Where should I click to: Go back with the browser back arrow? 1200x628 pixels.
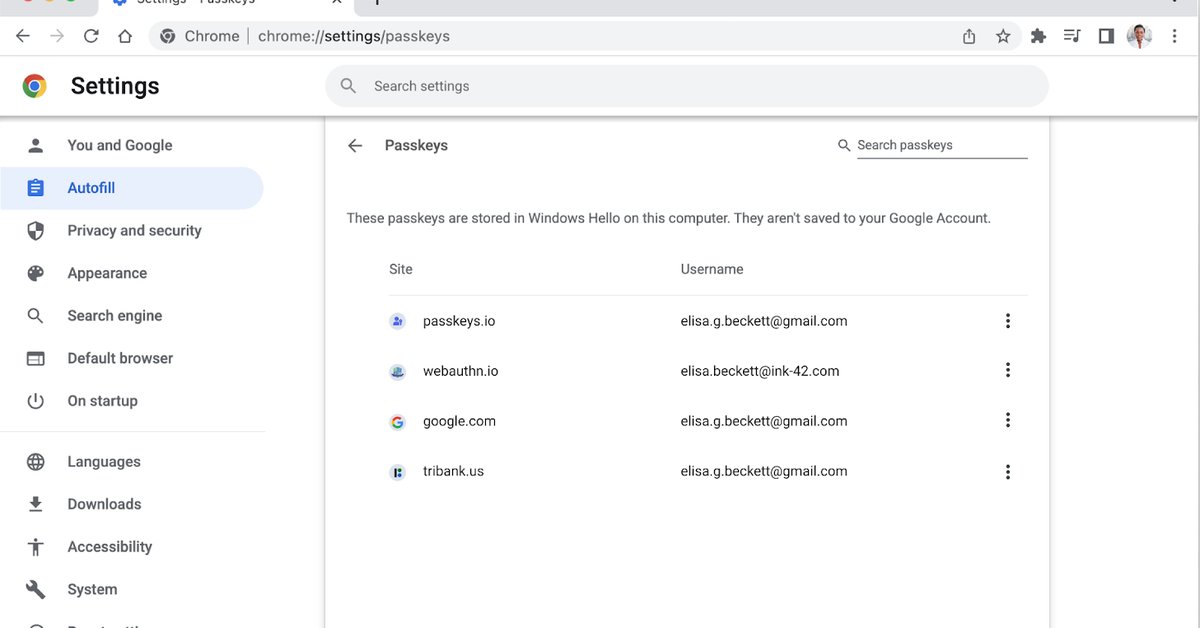click(x=23, y=36)
